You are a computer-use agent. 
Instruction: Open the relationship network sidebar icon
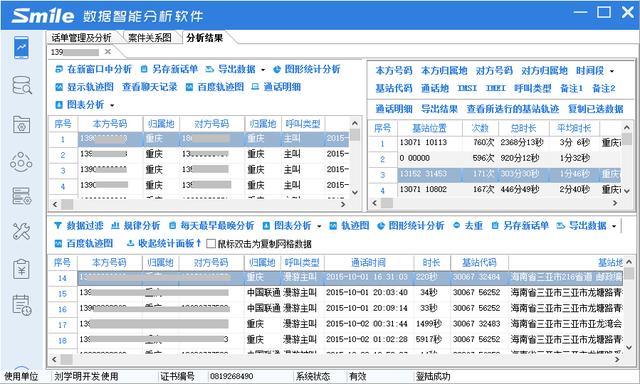[21, 162]
